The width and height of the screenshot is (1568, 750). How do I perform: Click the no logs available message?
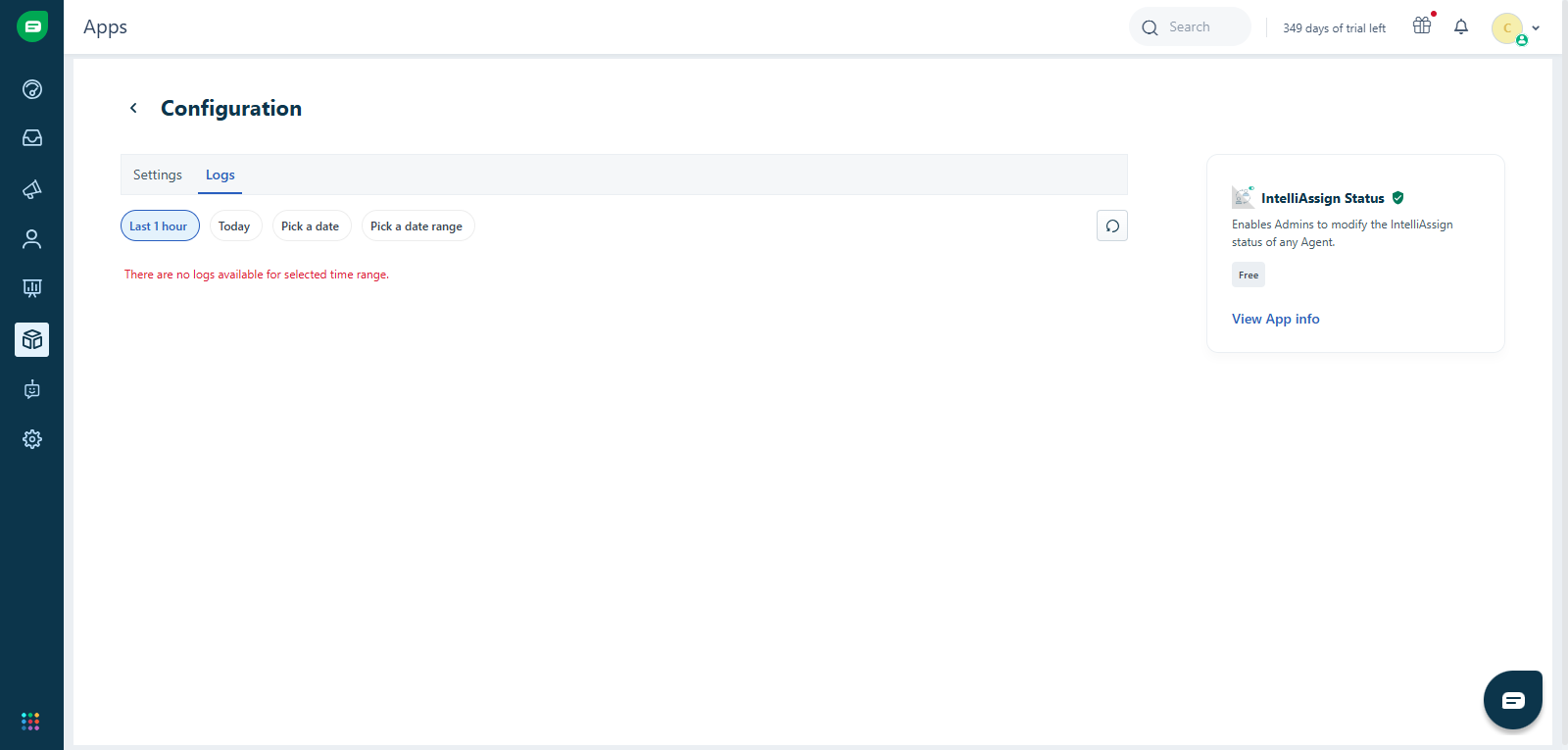257,275
